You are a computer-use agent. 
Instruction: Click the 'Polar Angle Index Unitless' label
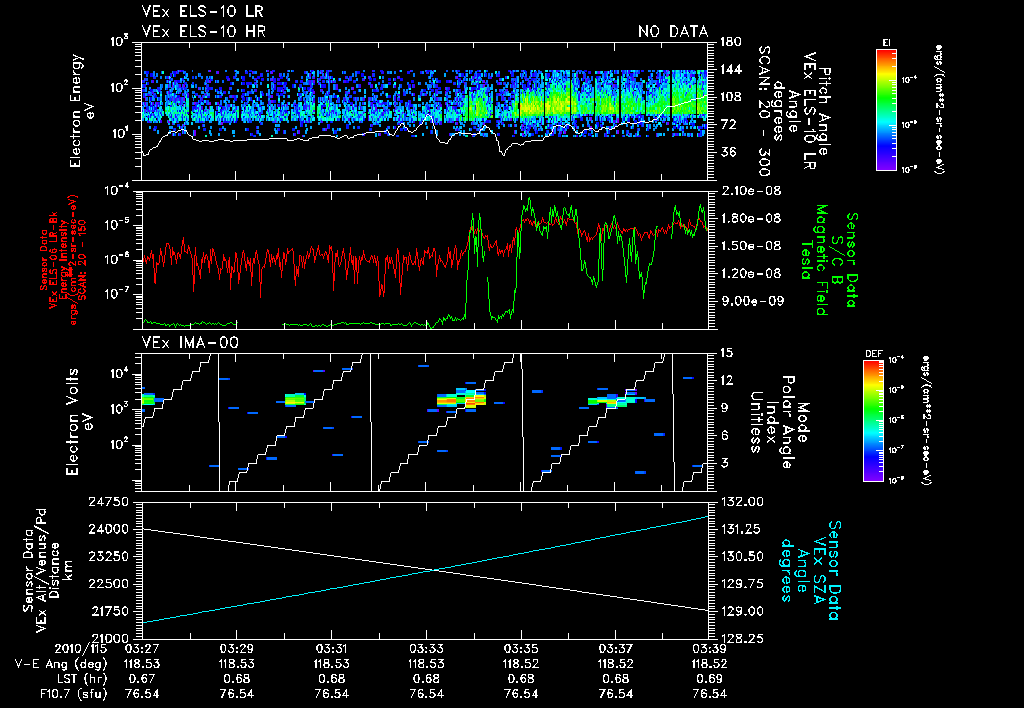click(772, 422)
